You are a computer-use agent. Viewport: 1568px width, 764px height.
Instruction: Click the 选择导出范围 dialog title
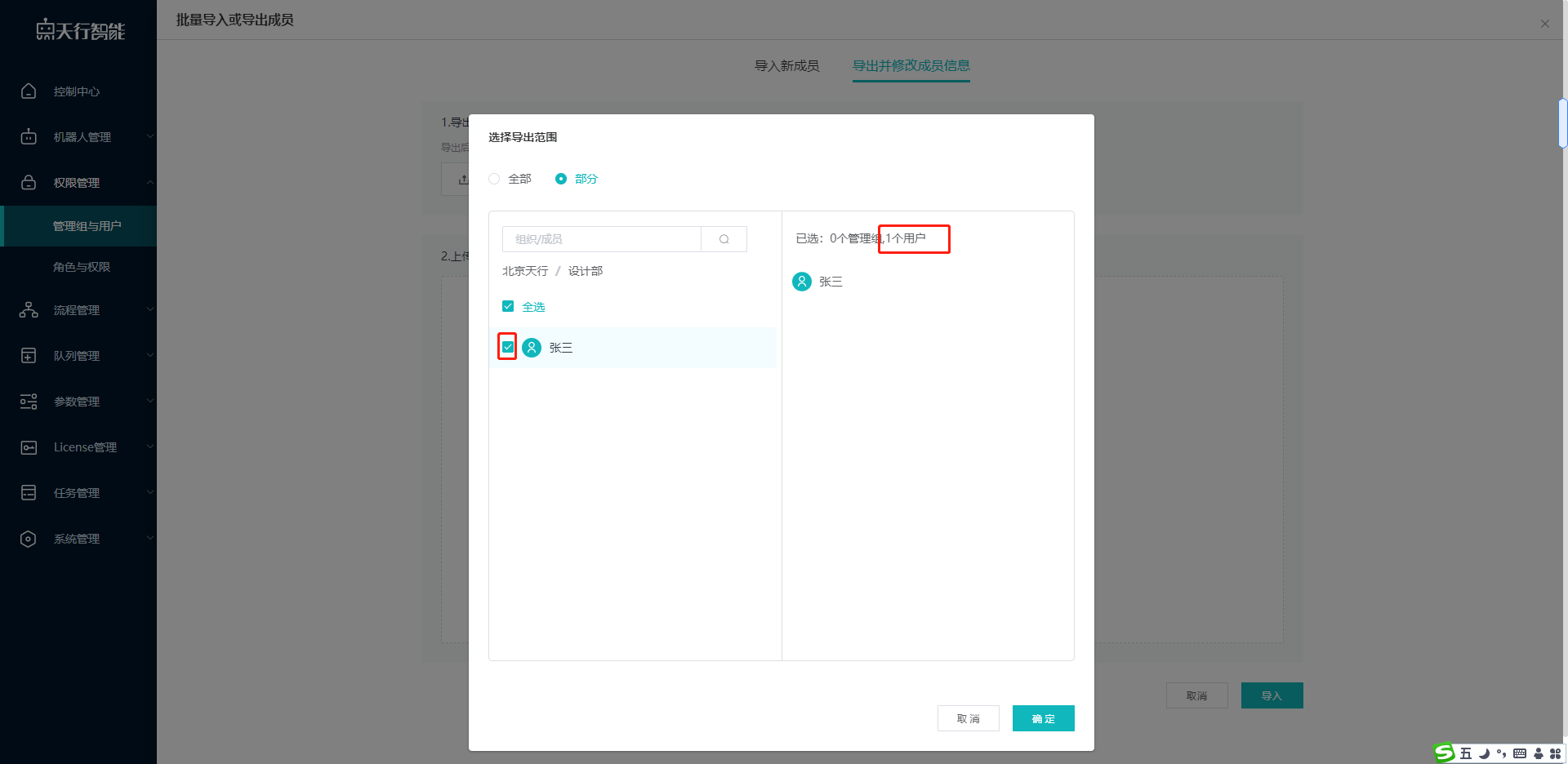point(523,137)
